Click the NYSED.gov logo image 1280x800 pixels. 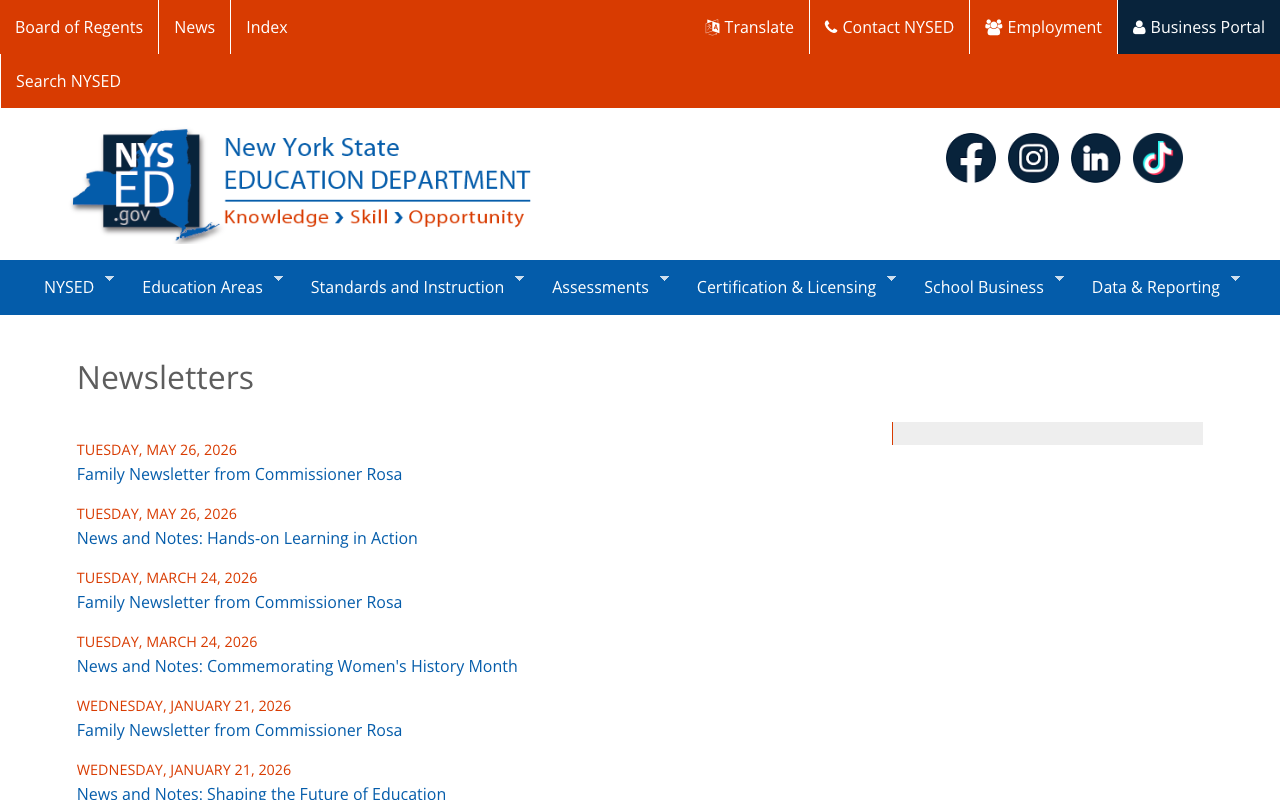coord(146,186)
